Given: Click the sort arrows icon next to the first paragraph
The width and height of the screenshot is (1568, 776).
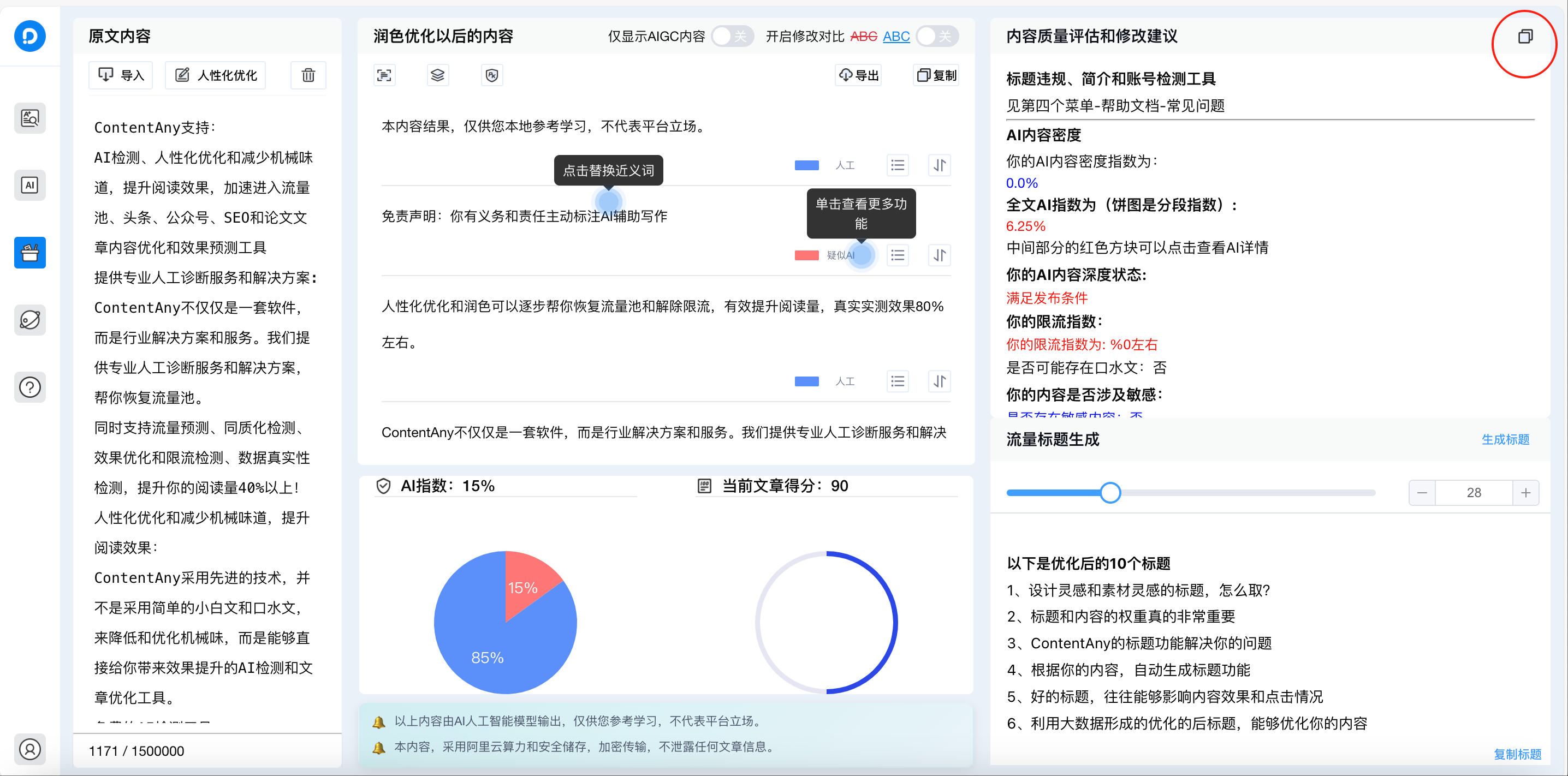Looking at the screenshot, I should click(939, 165).
